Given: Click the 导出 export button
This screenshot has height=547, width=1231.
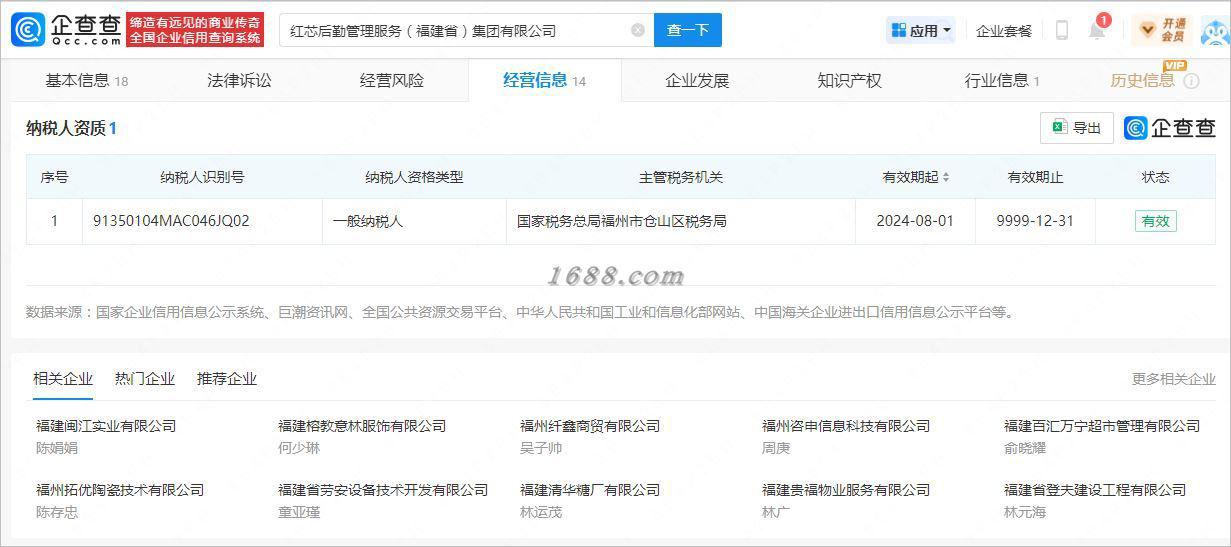Looking at the screenshot, I should pos(1077,128).
